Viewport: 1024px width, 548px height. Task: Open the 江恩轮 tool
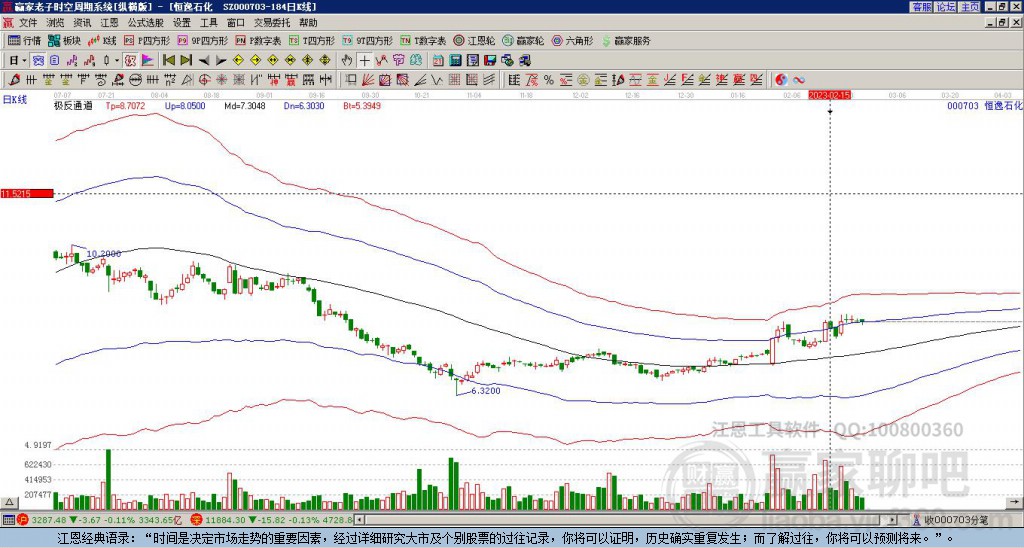click(x=474, y=40)
